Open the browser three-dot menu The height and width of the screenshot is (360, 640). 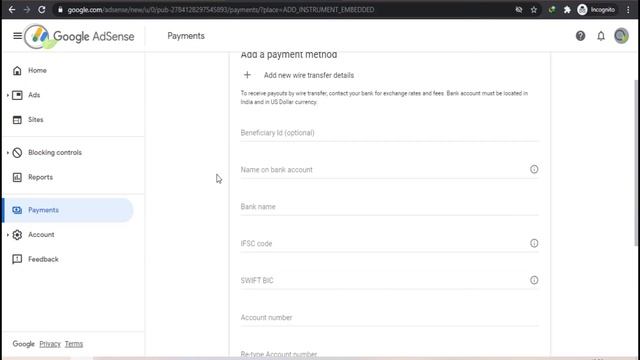[628, 10]
